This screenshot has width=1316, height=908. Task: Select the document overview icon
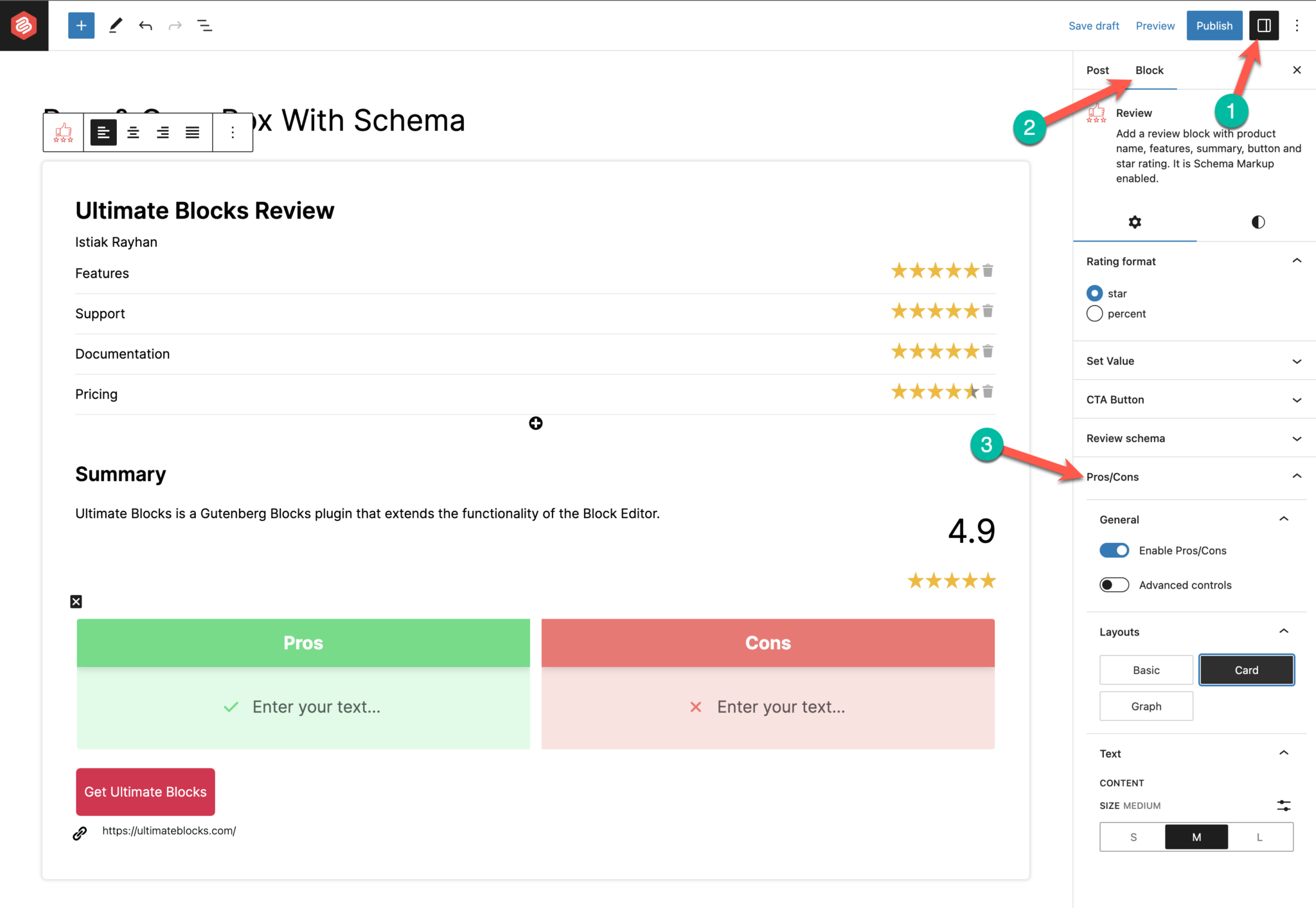point(205,26)
